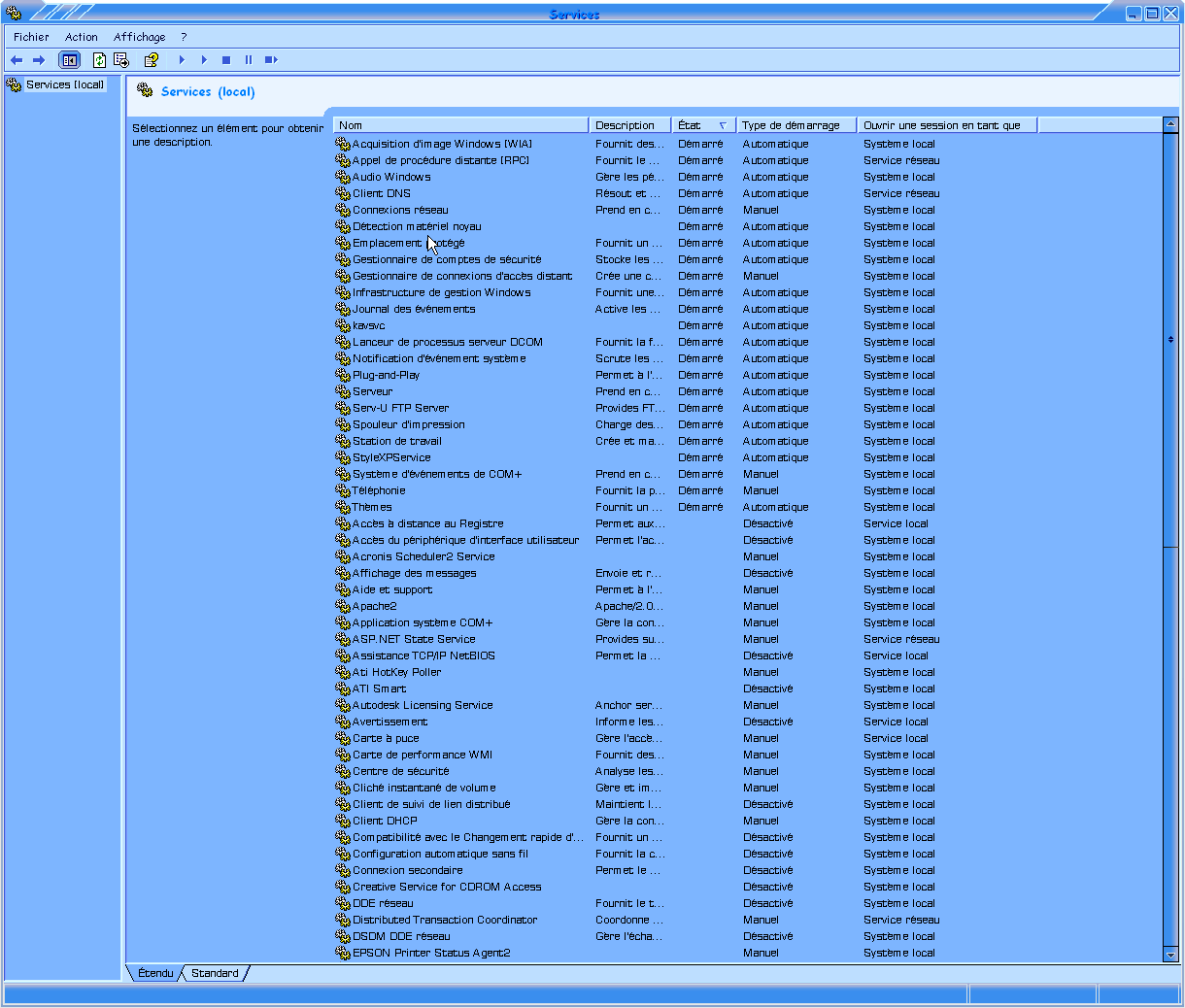Toggle the console tree pane button
The width and height of the screenshot is (1185, 1008).
click(69, 60)
